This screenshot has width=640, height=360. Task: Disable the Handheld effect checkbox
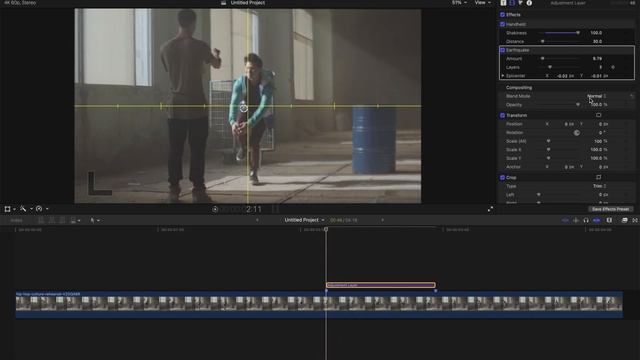coord(502,24)
